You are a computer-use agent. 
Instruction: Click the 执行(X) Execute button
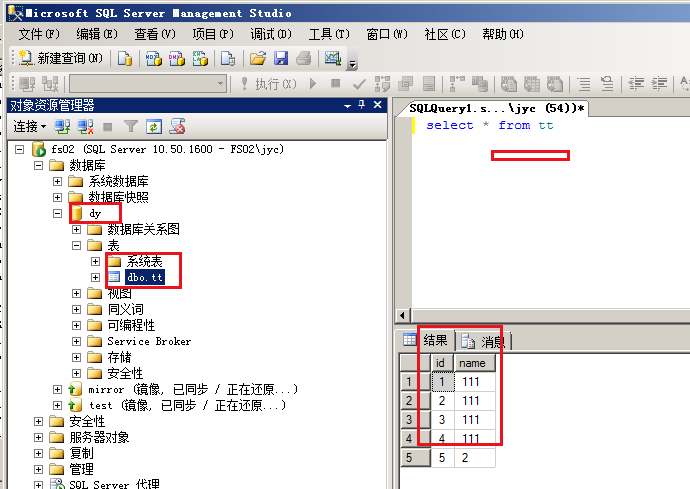tap(269, 84)
